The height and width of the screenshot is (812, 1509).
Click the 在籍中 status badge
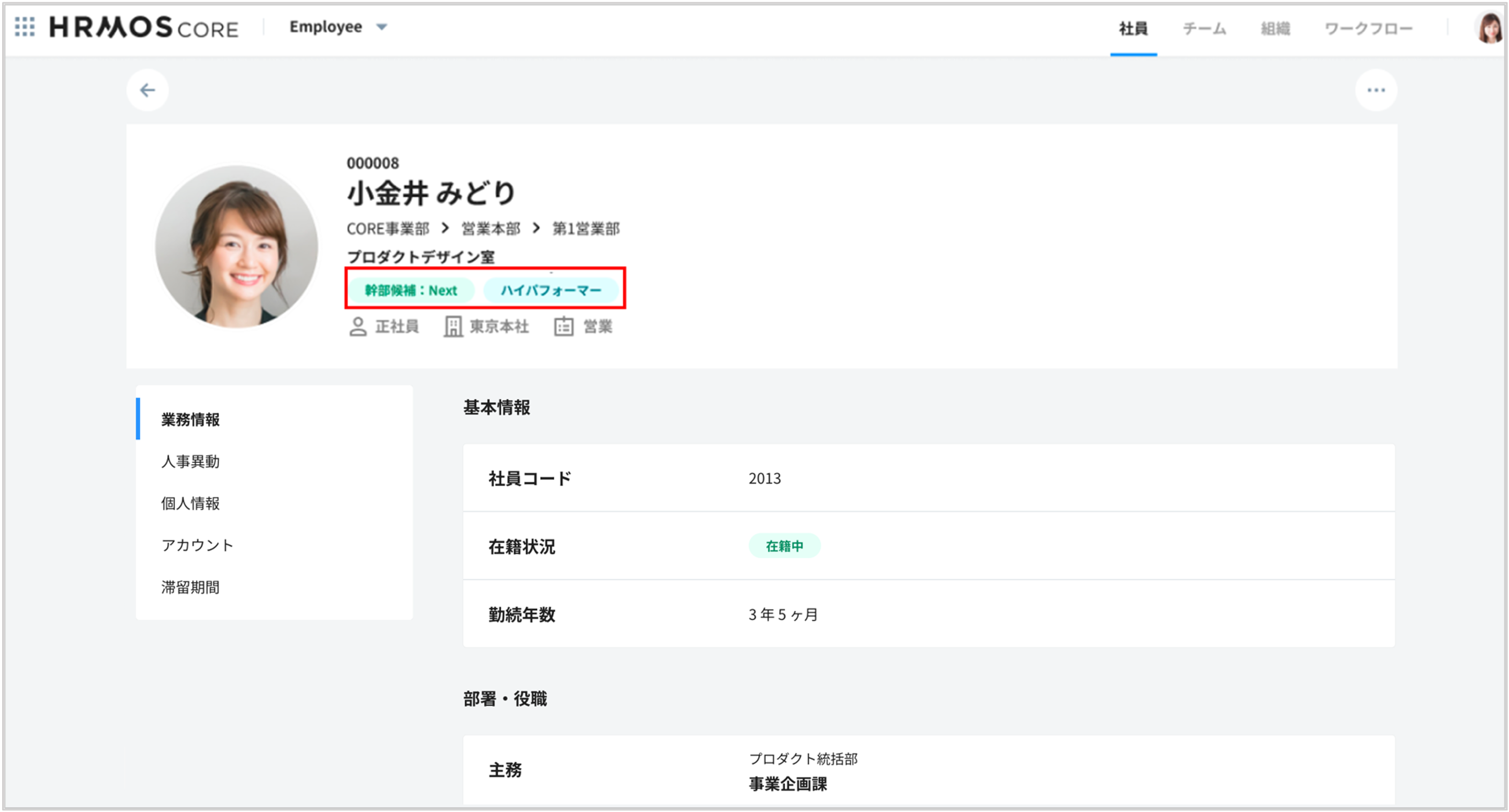click(784, 546)
